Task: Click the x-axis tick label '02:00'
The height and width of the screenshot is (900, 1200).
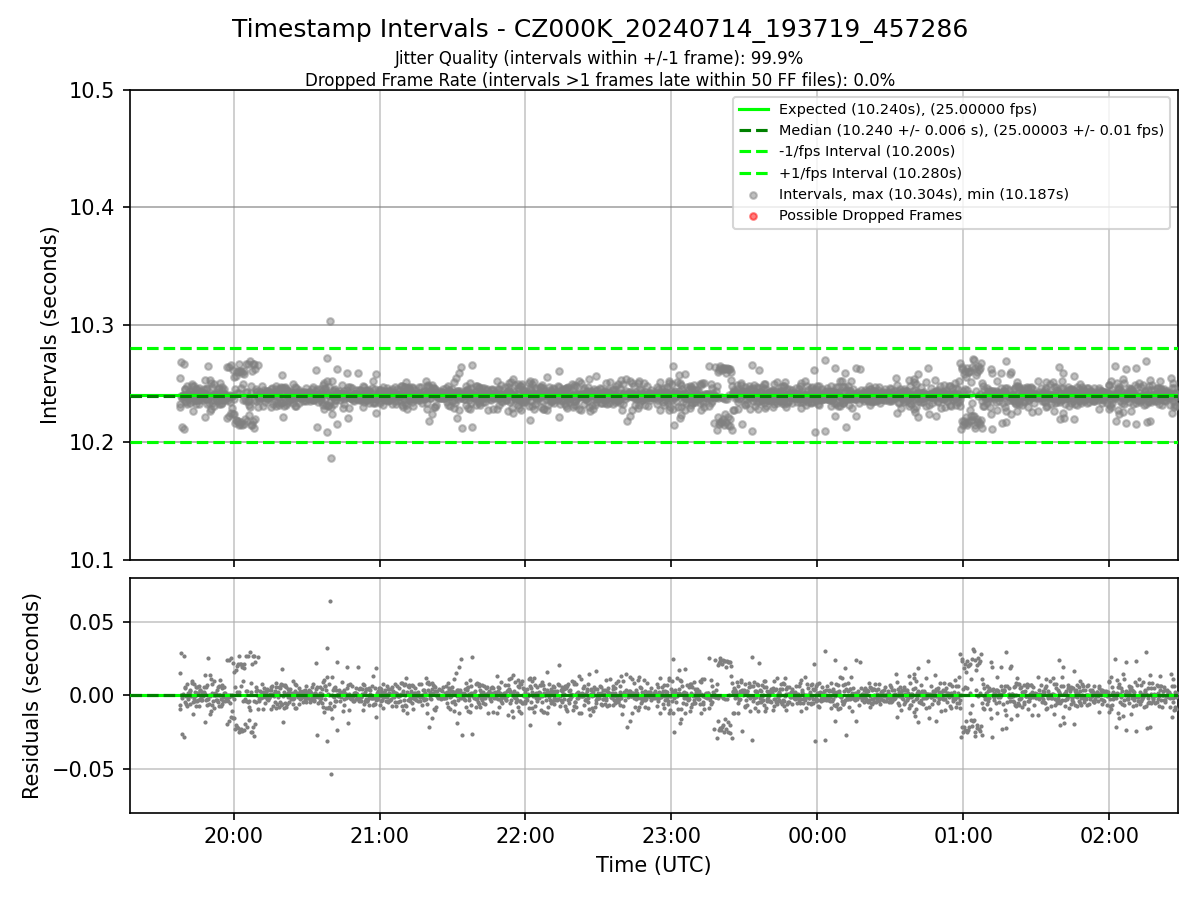Action: pos(1109,835)
